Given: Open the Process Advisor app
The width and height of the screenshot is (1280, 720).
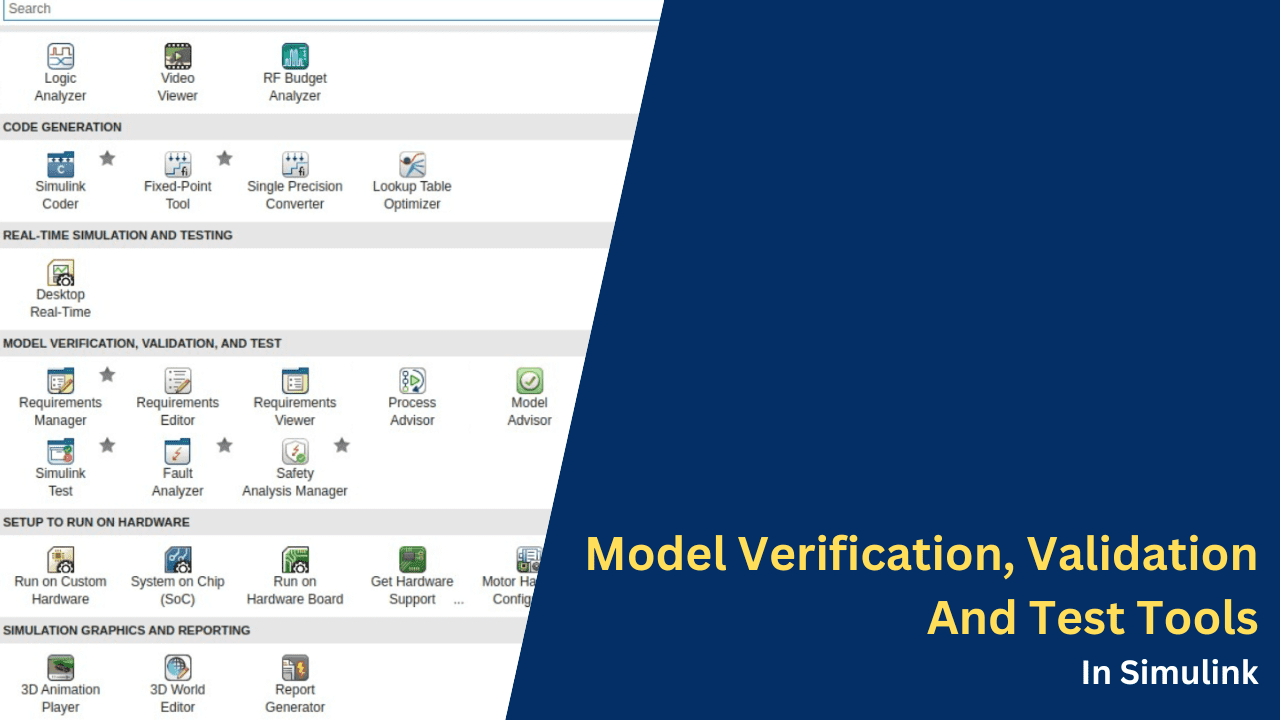Looking at the screenshot, I should point(412,397).
